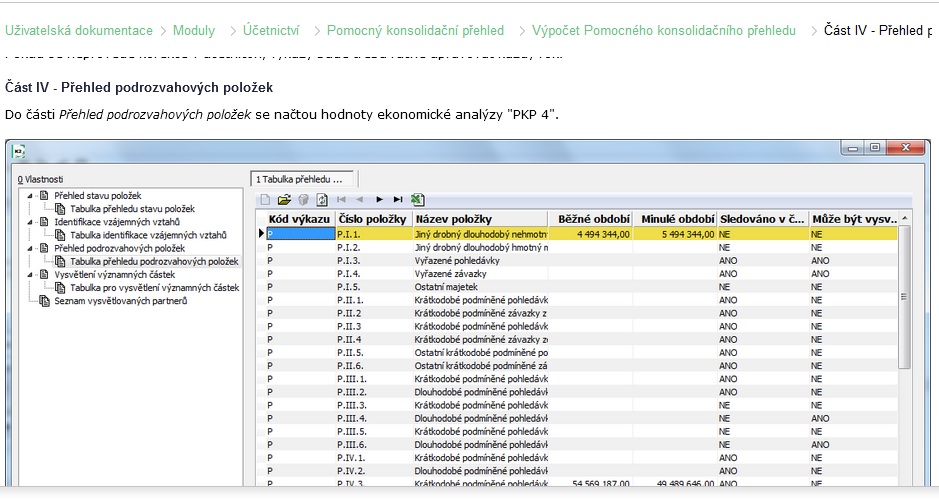
Task: Click icon beside Tabulka přehledu podrozvahových položek
Action: point(60,262)
